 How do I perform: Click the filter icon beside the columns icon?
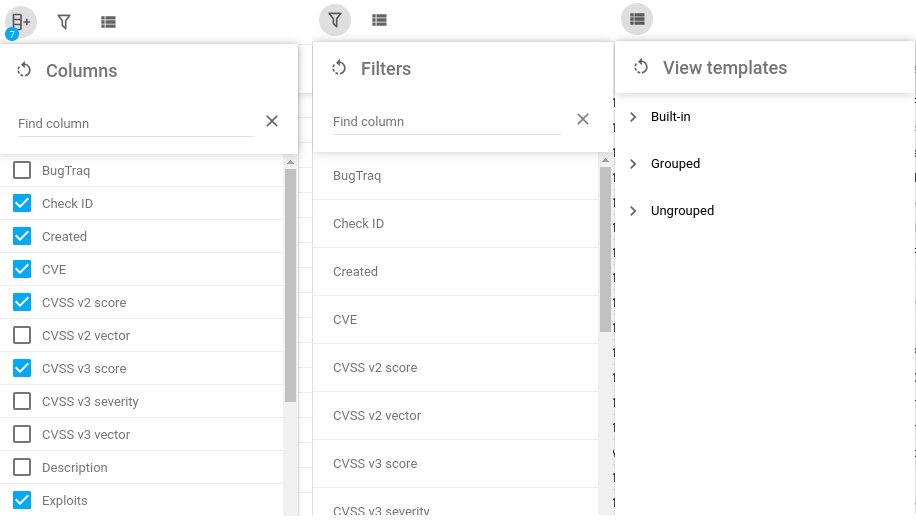64,21
